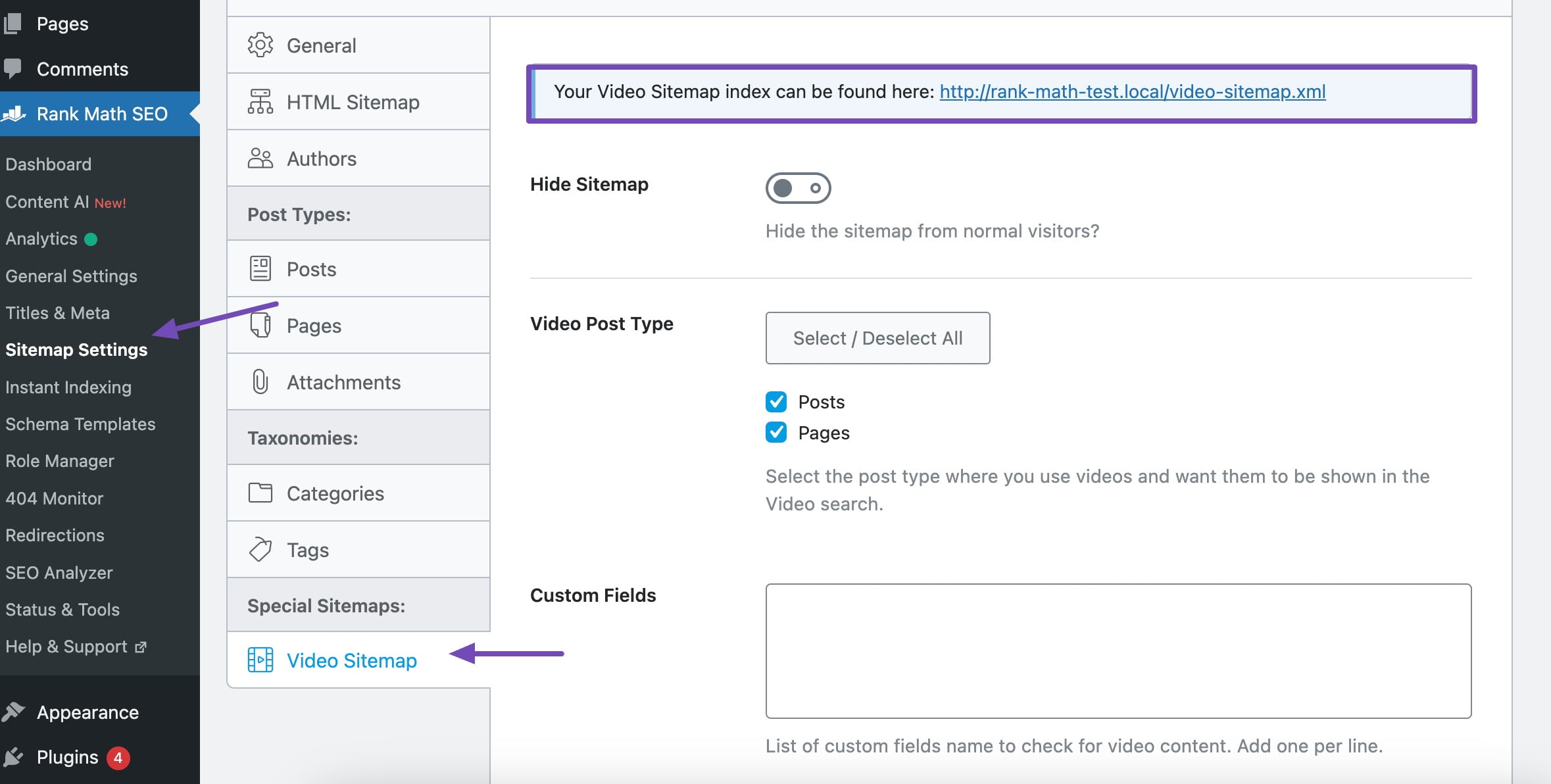Click the Authors people icon

pos(260,158)
